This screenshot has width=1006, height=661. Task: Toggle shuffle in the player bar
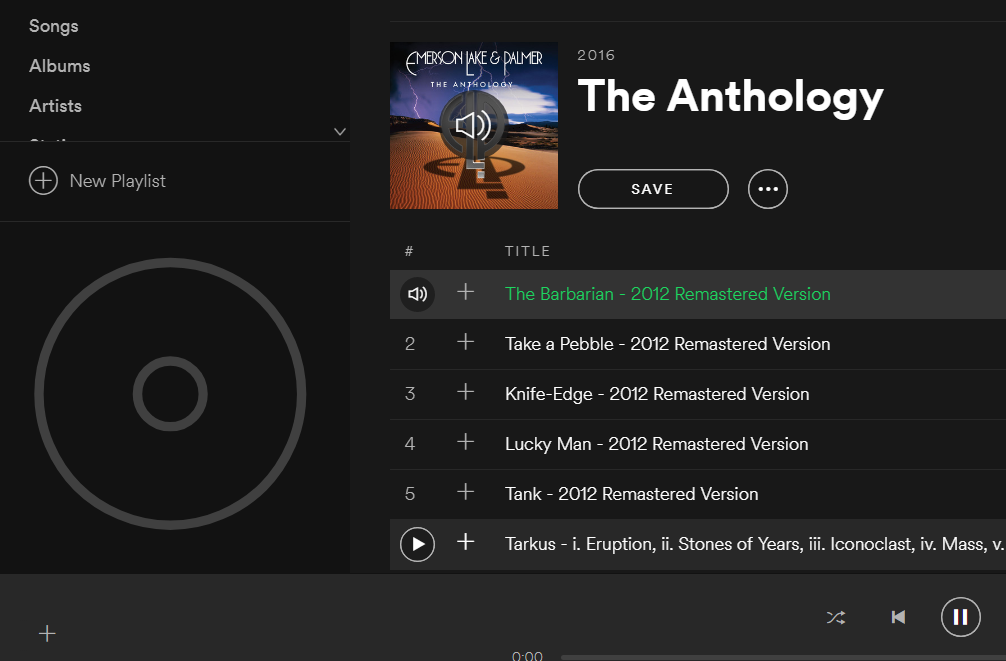[836, 617]
